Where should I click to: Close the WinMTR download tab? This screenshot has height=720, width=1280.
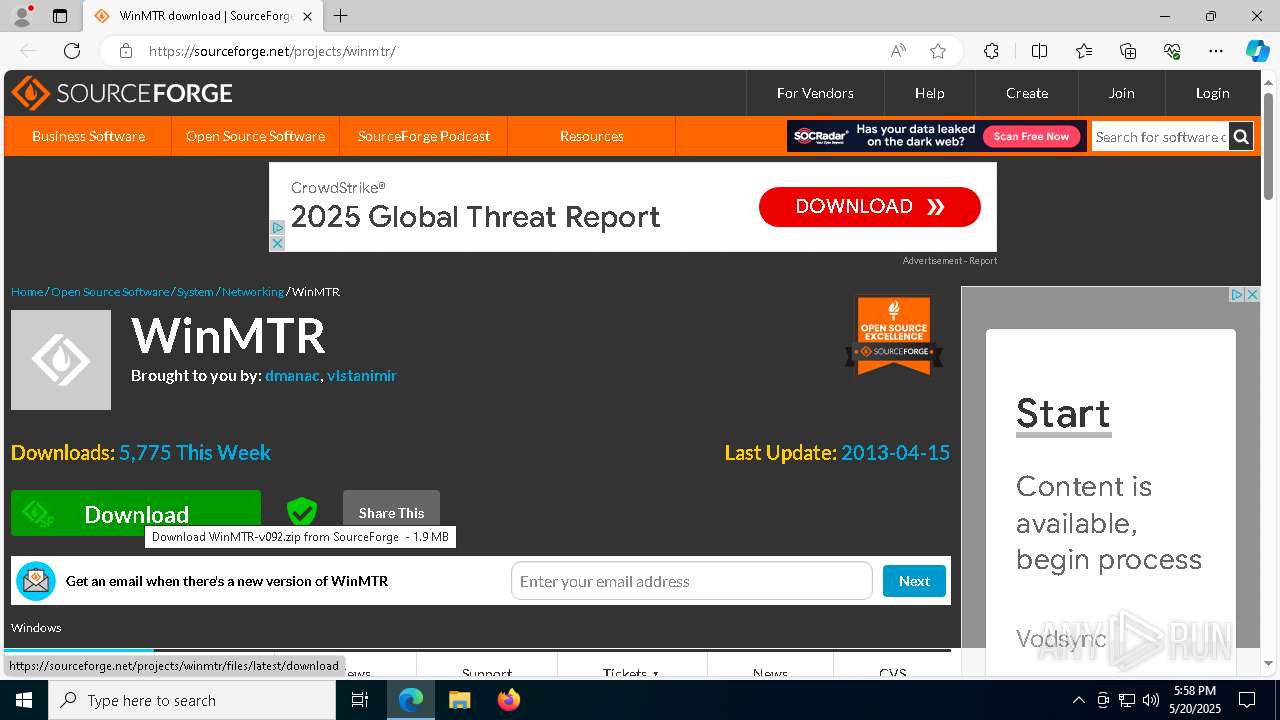click(308, 16)
